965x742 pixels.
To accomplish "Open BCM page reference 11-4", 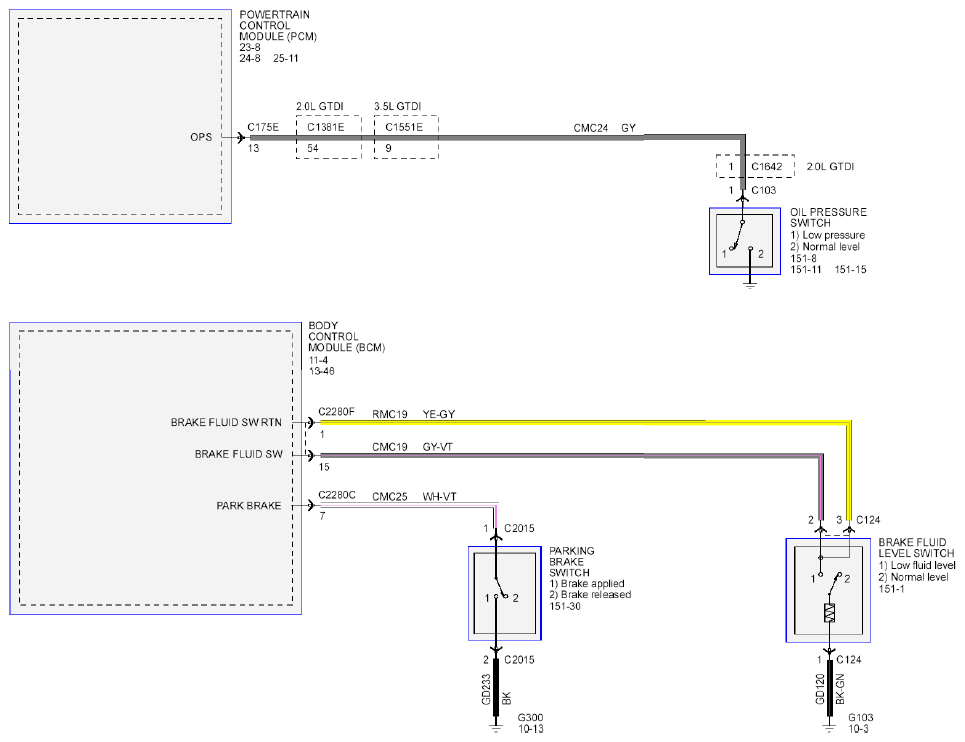I will pos(319,361).
